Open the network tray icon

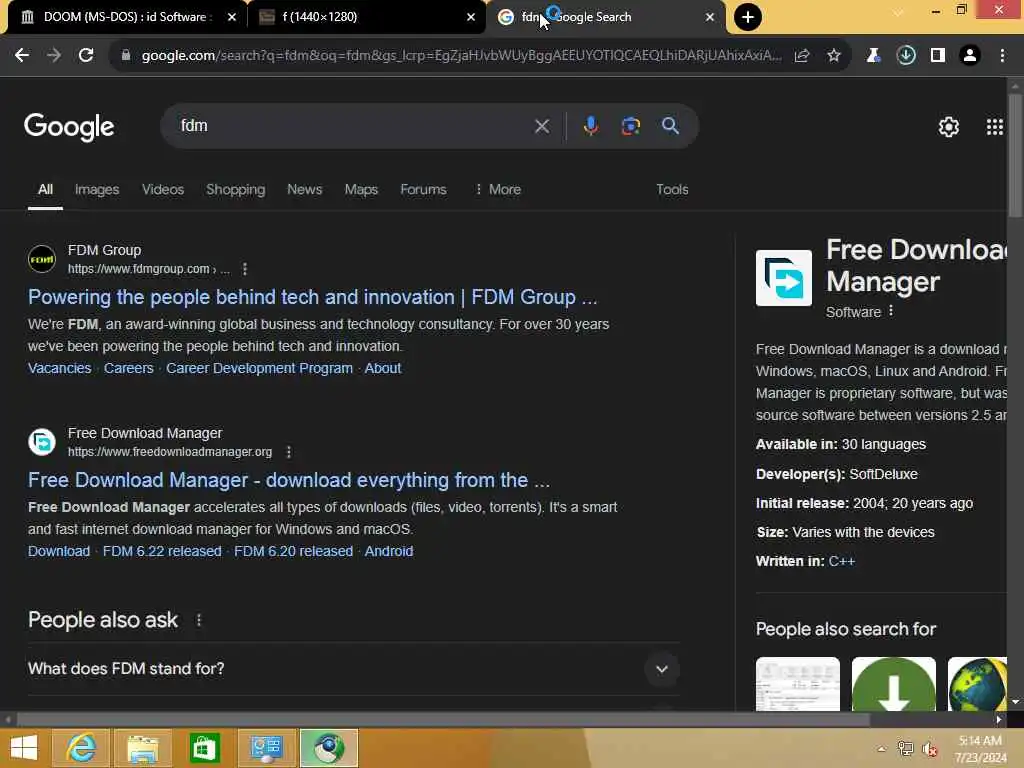click(x=905, y=749)
